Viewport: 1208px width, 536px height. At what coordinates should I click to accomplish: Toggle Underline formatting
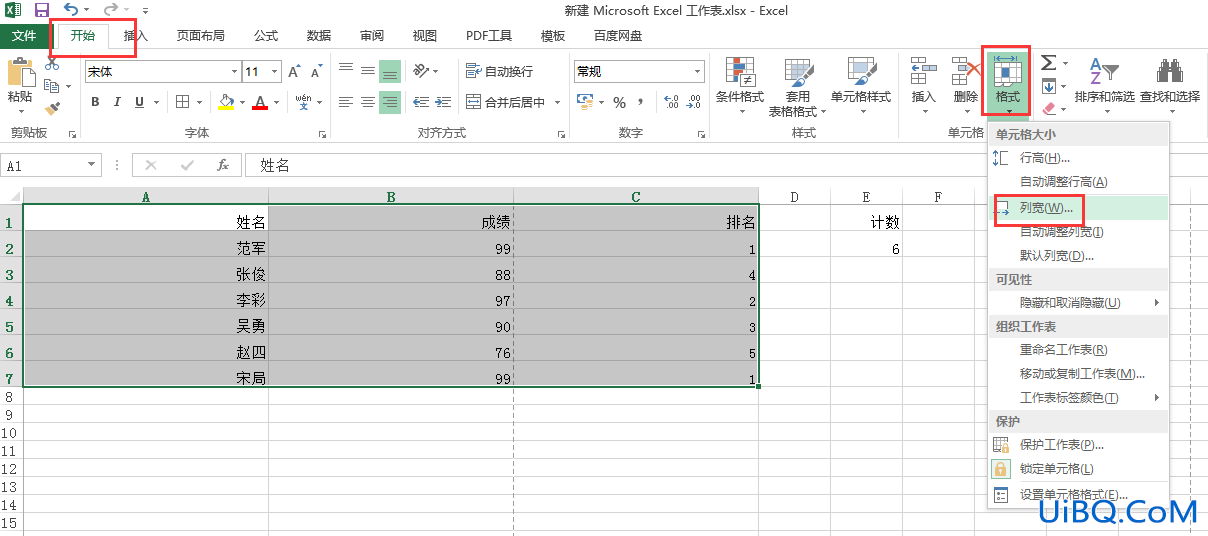[139, 102]
